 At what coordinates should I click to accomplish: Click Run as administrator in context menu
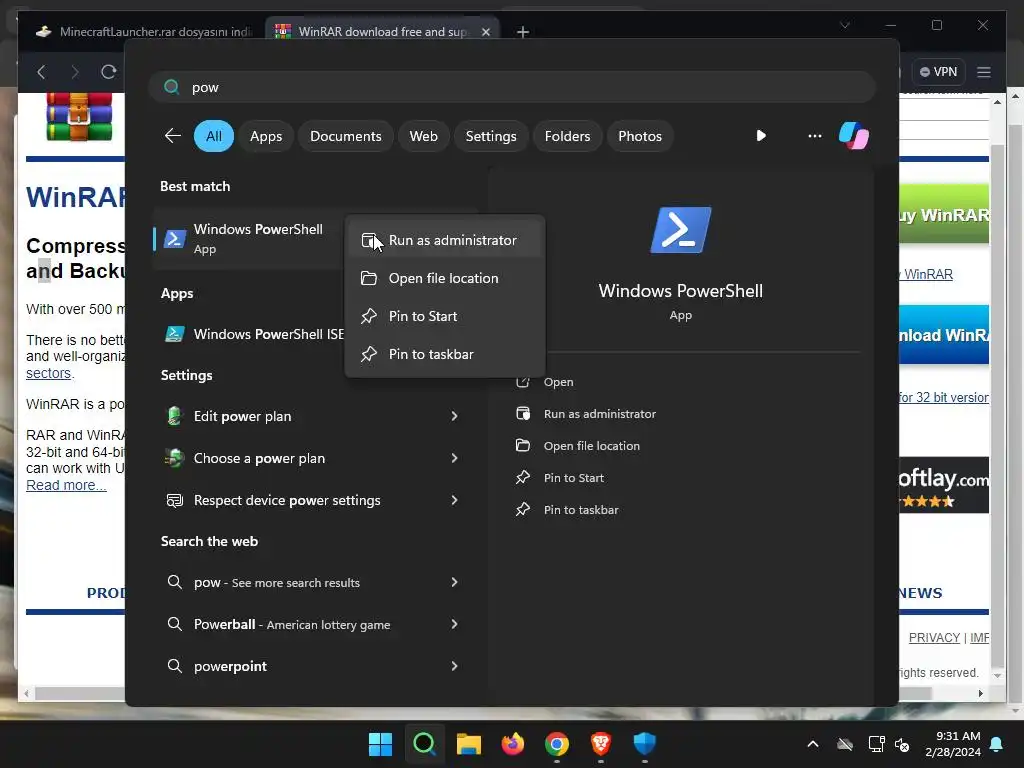pyautogui.click(x=445, y=240)
